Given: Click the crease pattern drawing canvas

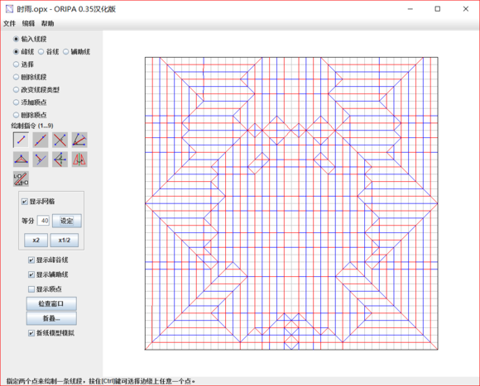Looking at the screenshot, I should (291, 203).
